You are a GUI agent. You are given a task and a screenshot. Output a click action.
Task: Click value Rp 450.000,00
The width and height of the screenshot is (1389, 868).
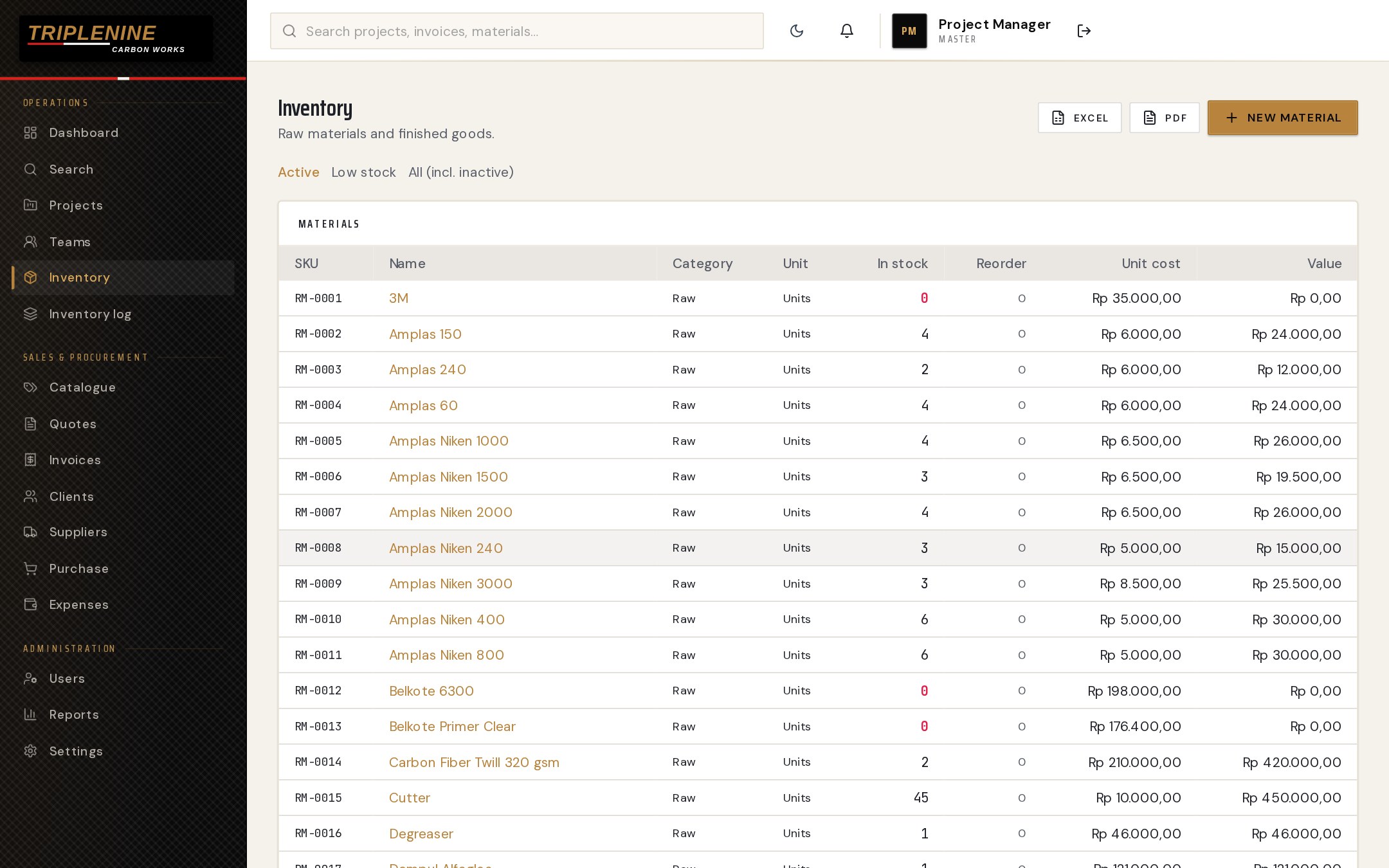1292,798
